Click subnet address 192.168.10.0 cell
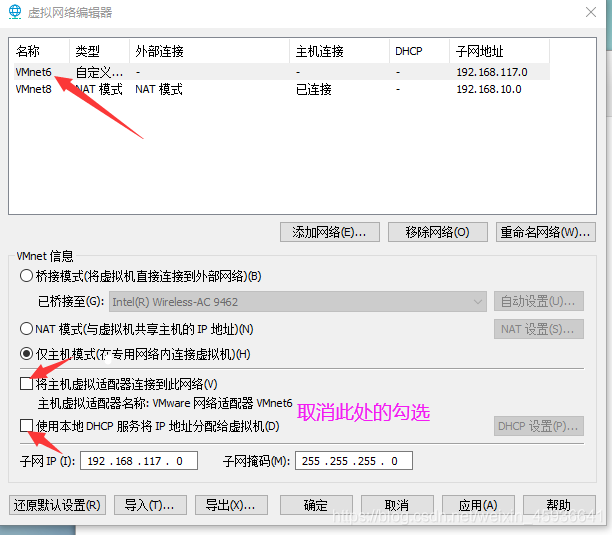612x535 pixels. (489, 89)
